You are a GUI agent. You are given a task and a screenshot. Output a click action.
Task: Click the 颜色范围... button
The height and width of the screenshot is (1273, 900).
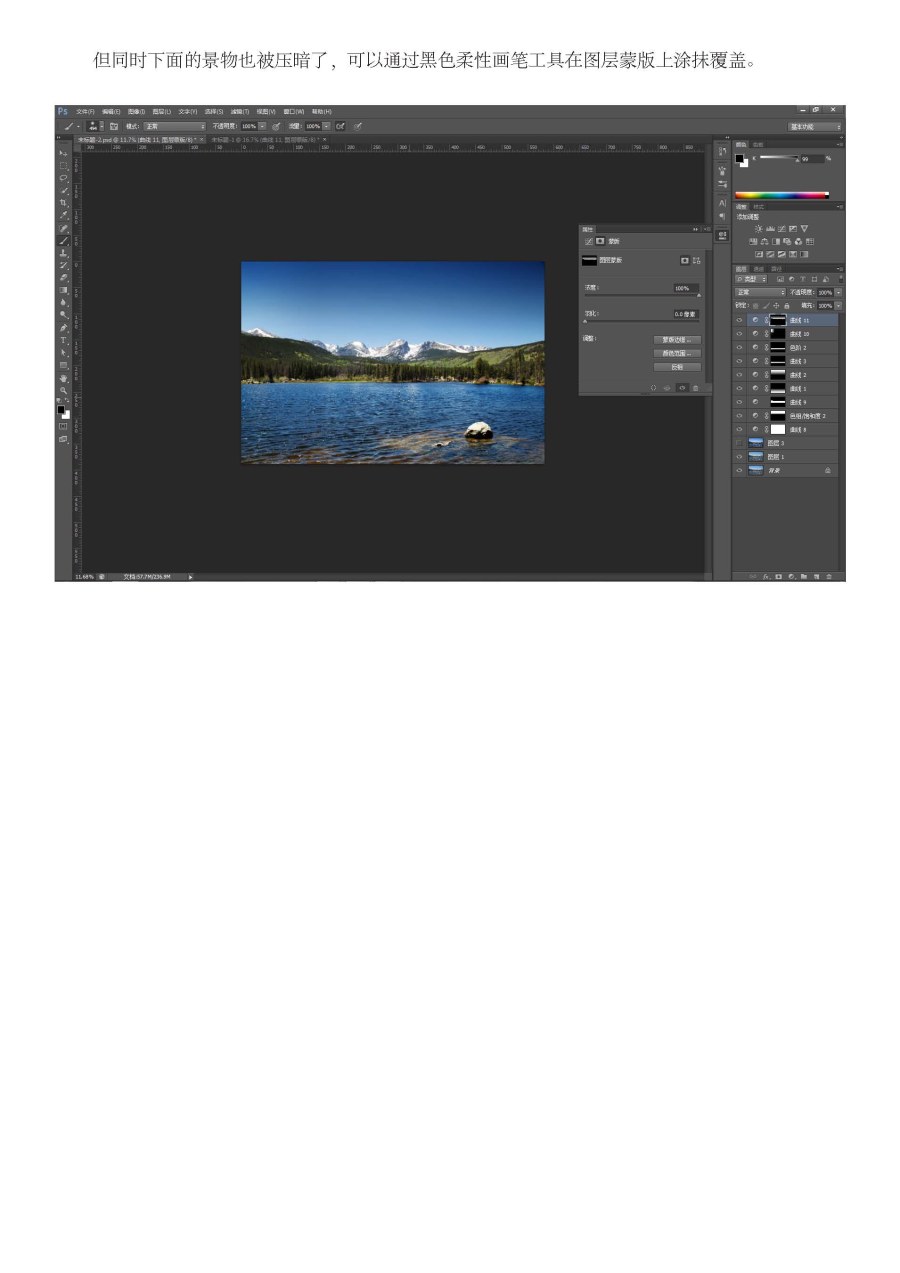click(677, 353)
